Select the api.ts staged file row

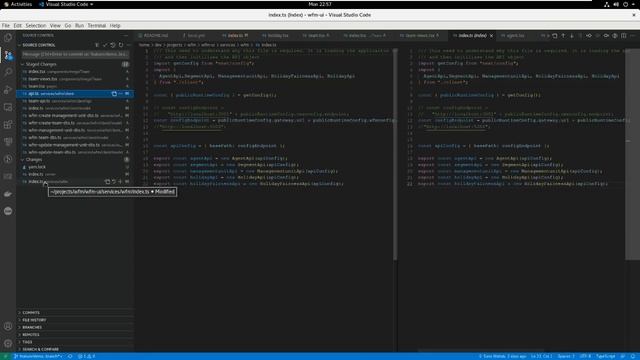pyautogui.click(x=75, y=93)
